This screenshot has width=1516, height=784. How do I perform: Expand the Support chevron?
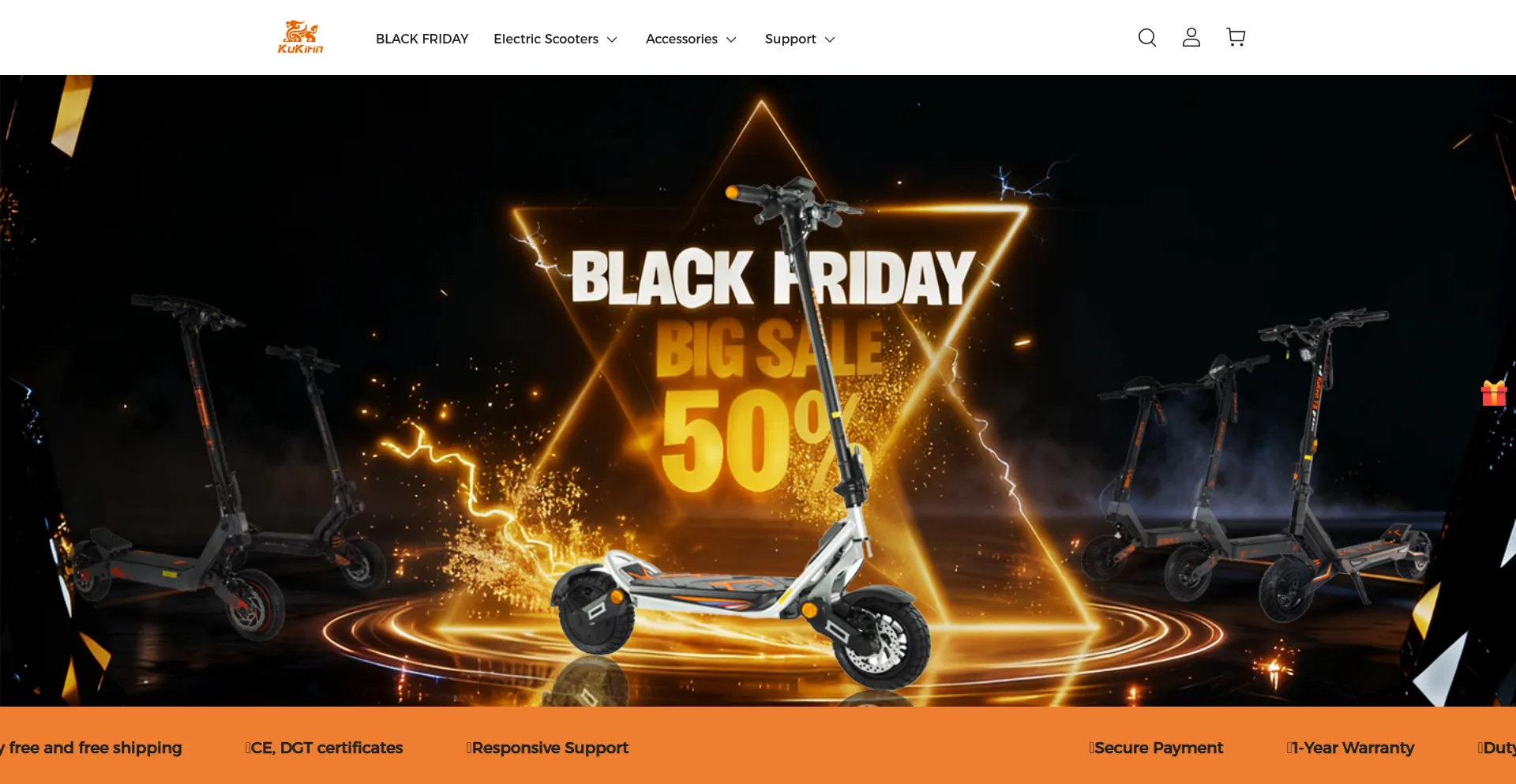coord(830,39)
